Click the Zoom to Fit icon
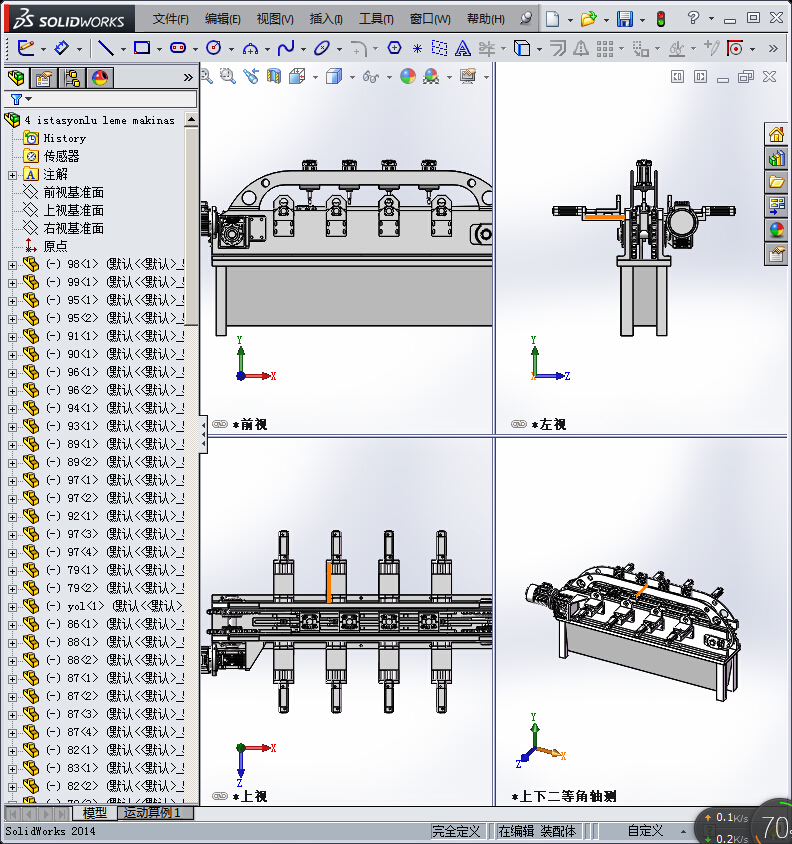 [206, 76]
